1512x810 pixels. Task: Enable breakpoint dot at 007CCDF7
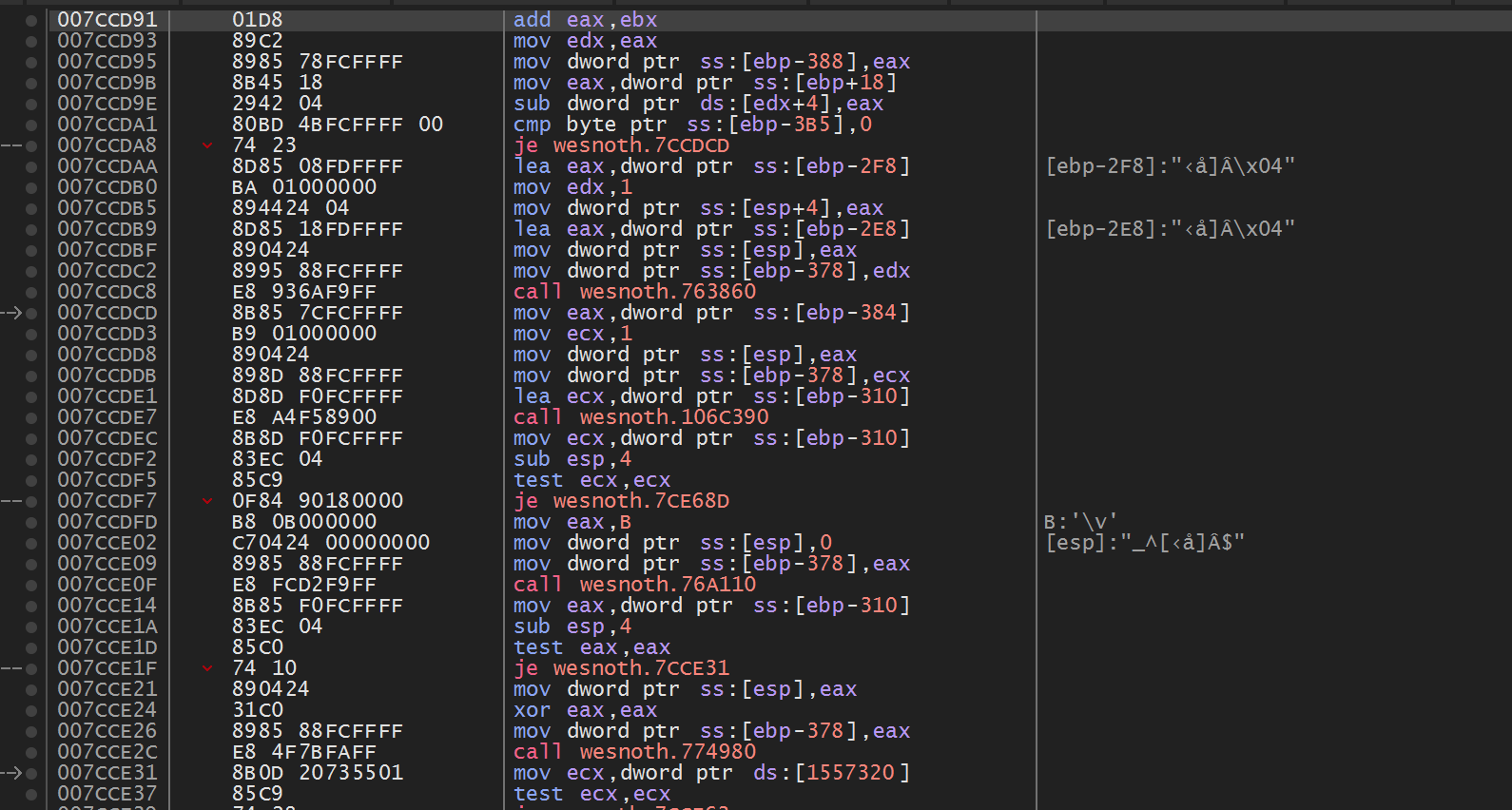(x=31, y=501)
